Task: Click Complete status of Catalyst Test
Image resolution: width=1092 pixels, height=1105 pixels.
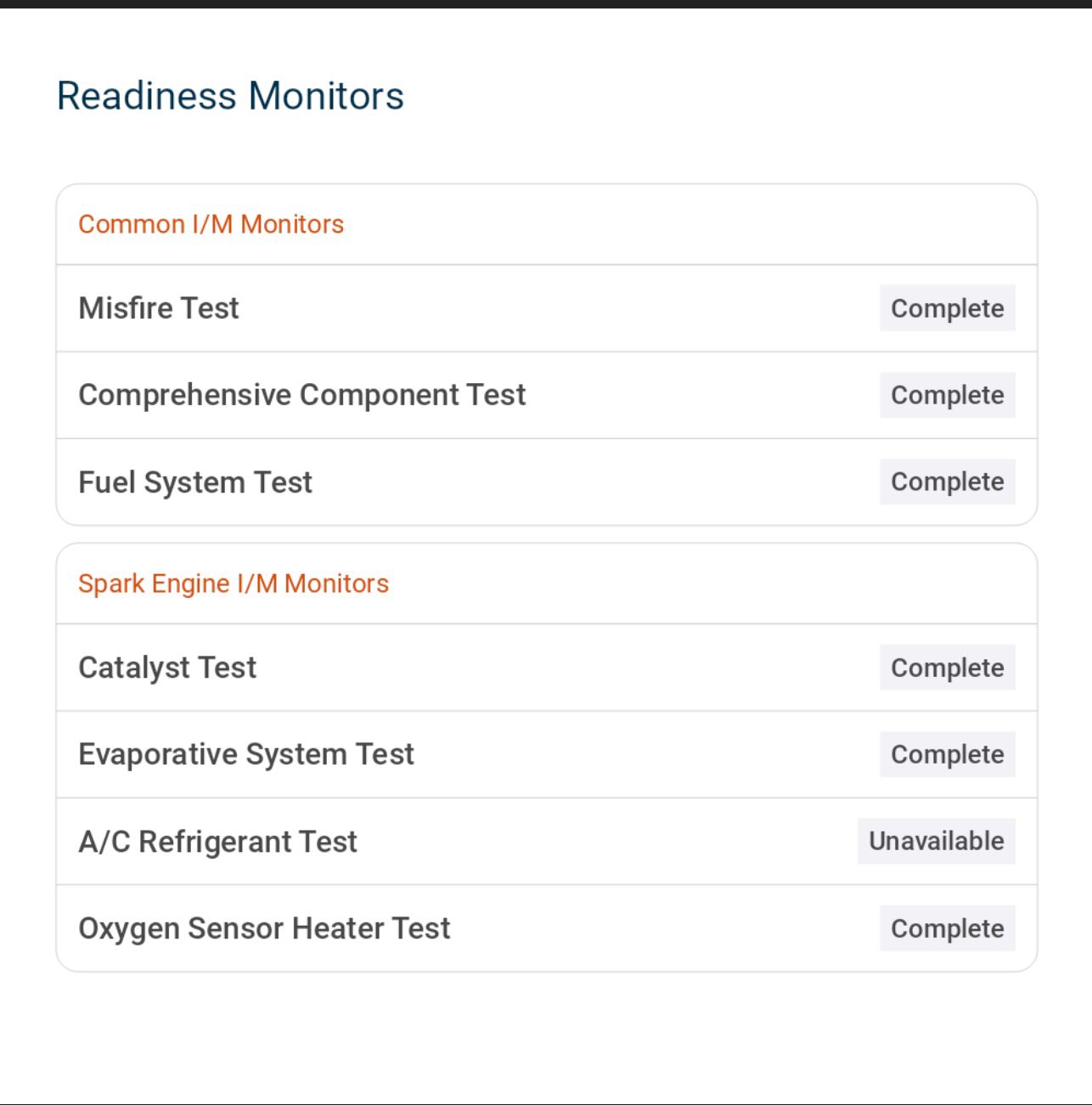Action: pyautogui.click(x=947, y=668)
